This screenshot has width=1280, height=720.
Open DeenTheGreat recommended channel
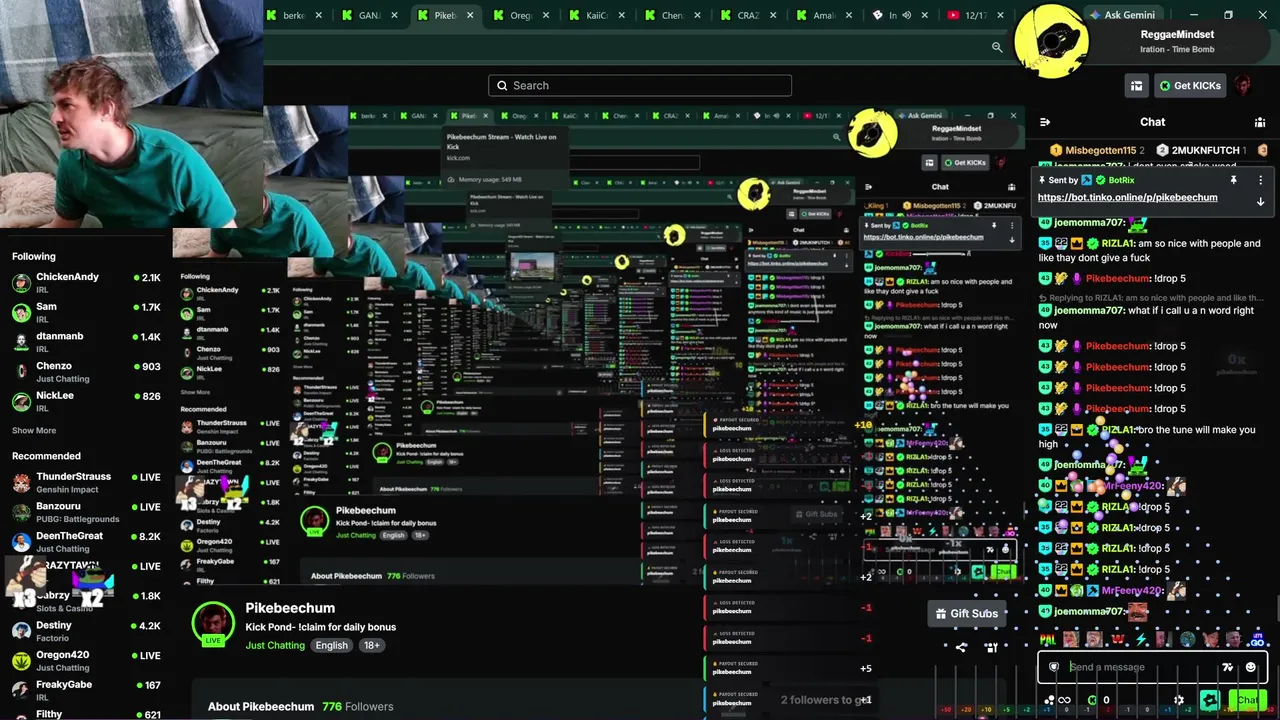click(x=85, y=542)
